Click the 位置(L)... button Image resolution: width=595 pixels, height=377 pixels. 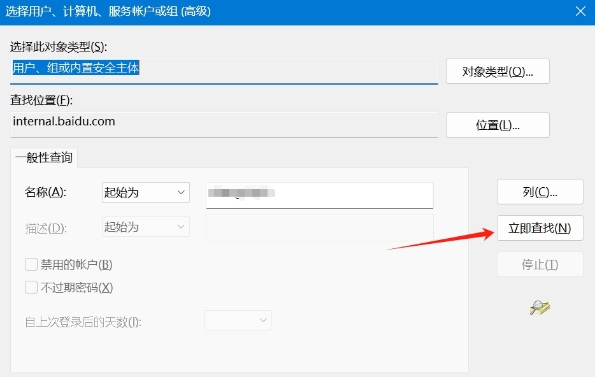[x=497, y=125]
